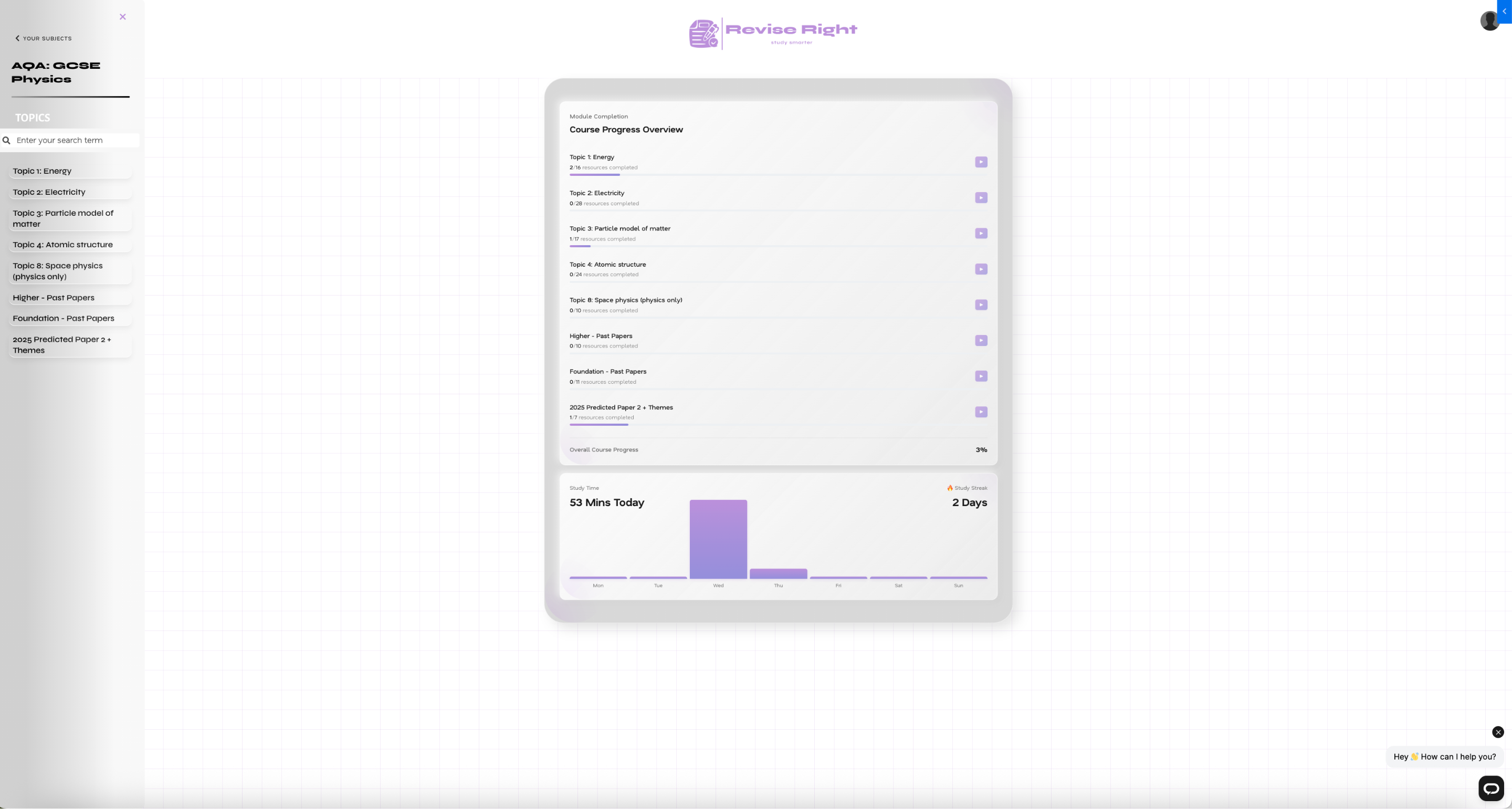Select Topic 4: Atomic structure in sidebar

[x=63, y=245]
